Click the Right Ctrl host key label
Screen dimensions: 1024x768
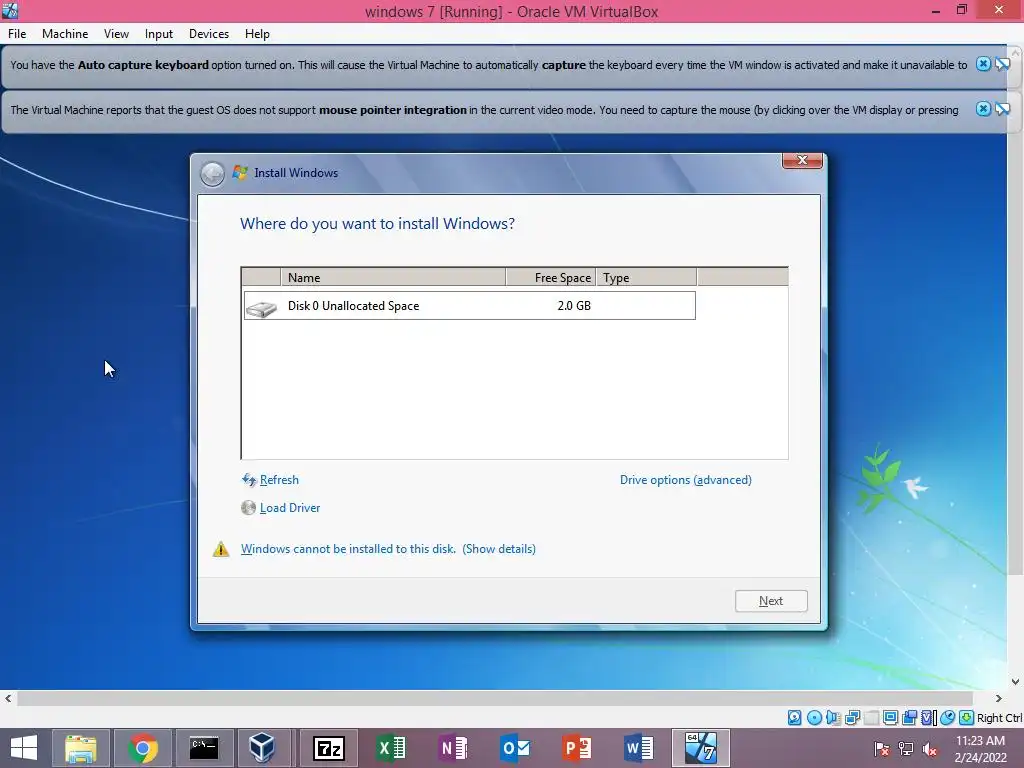click(999, 718)
